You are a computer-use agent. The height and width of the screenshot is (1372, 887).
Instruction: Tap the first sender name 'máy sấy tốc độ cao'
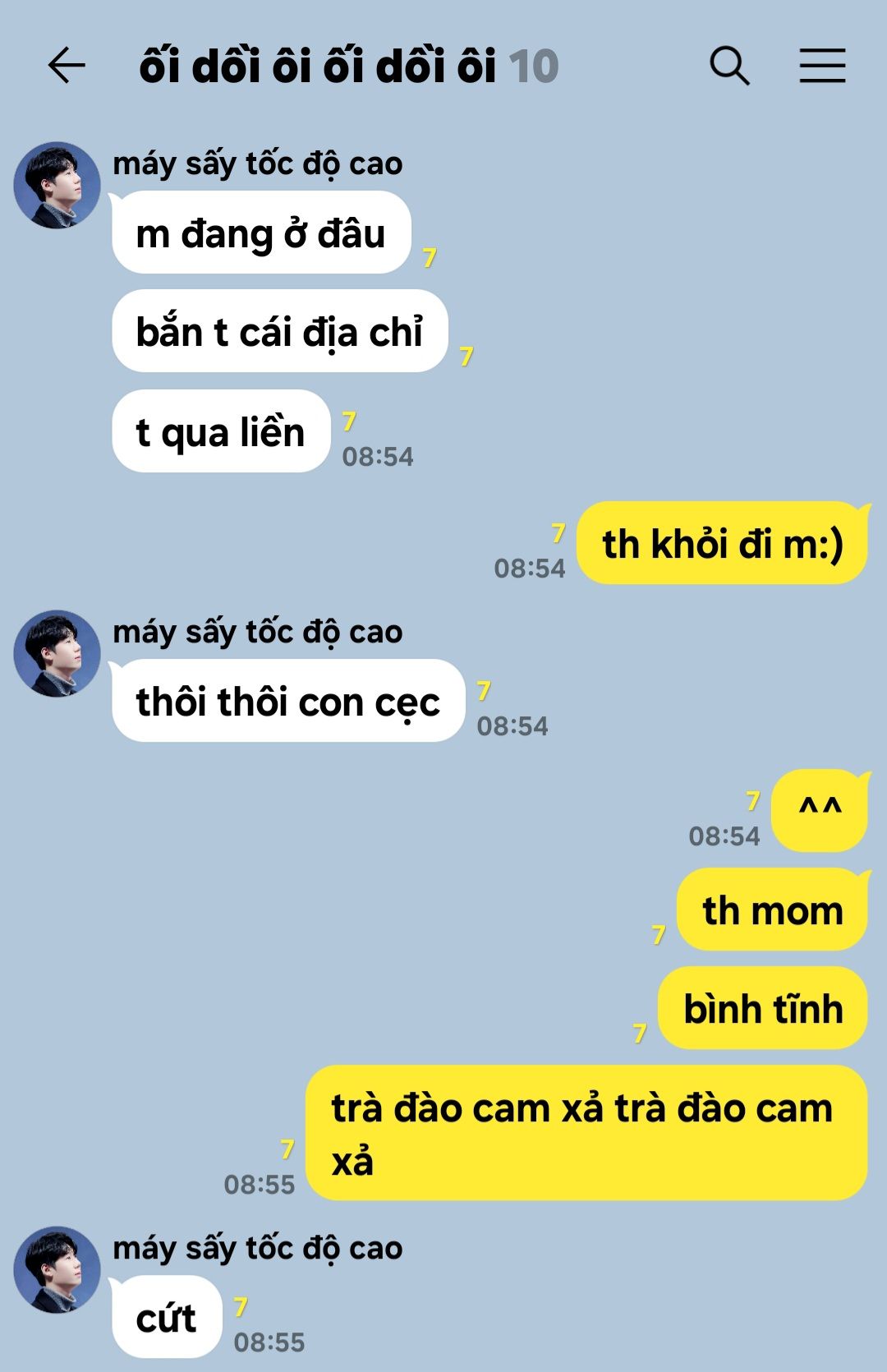click(258, 163)
